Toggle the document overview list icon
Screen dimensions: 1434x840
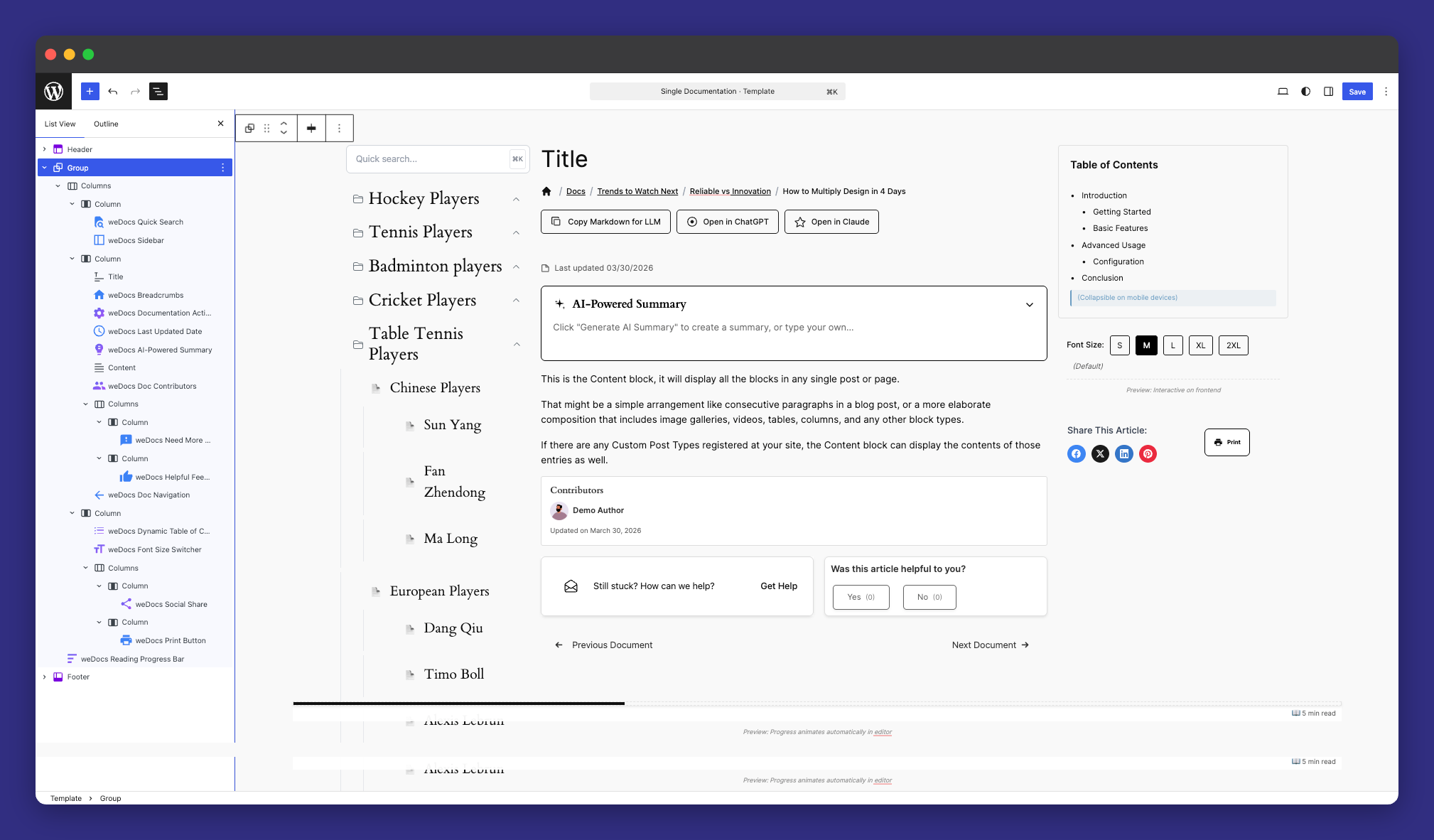click(158, 91)
